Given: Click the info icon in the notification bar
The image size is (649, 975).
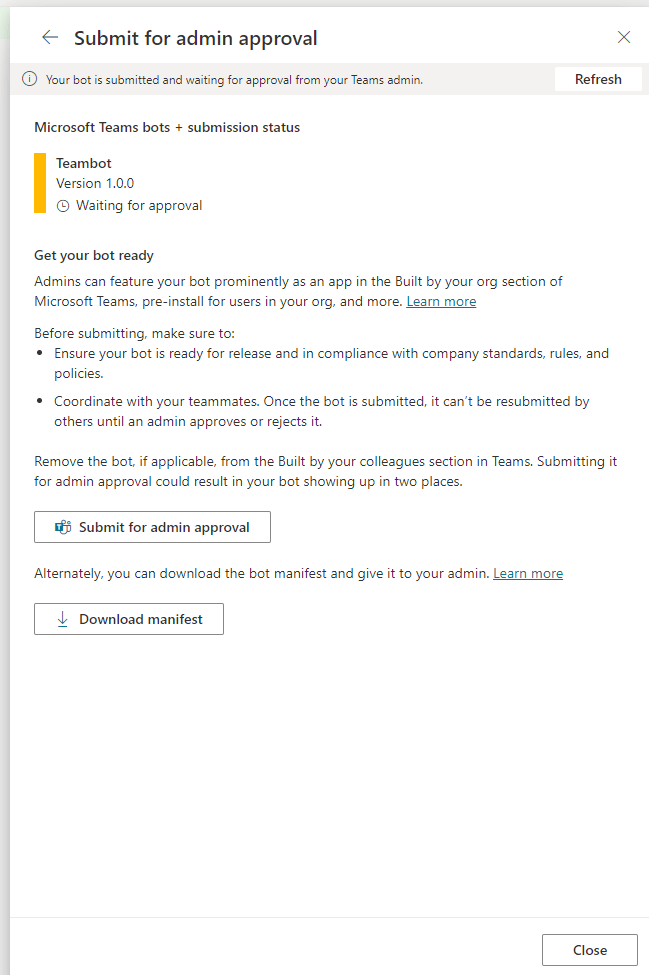Looking at the screenshot, I should click(x=30, y=80).
